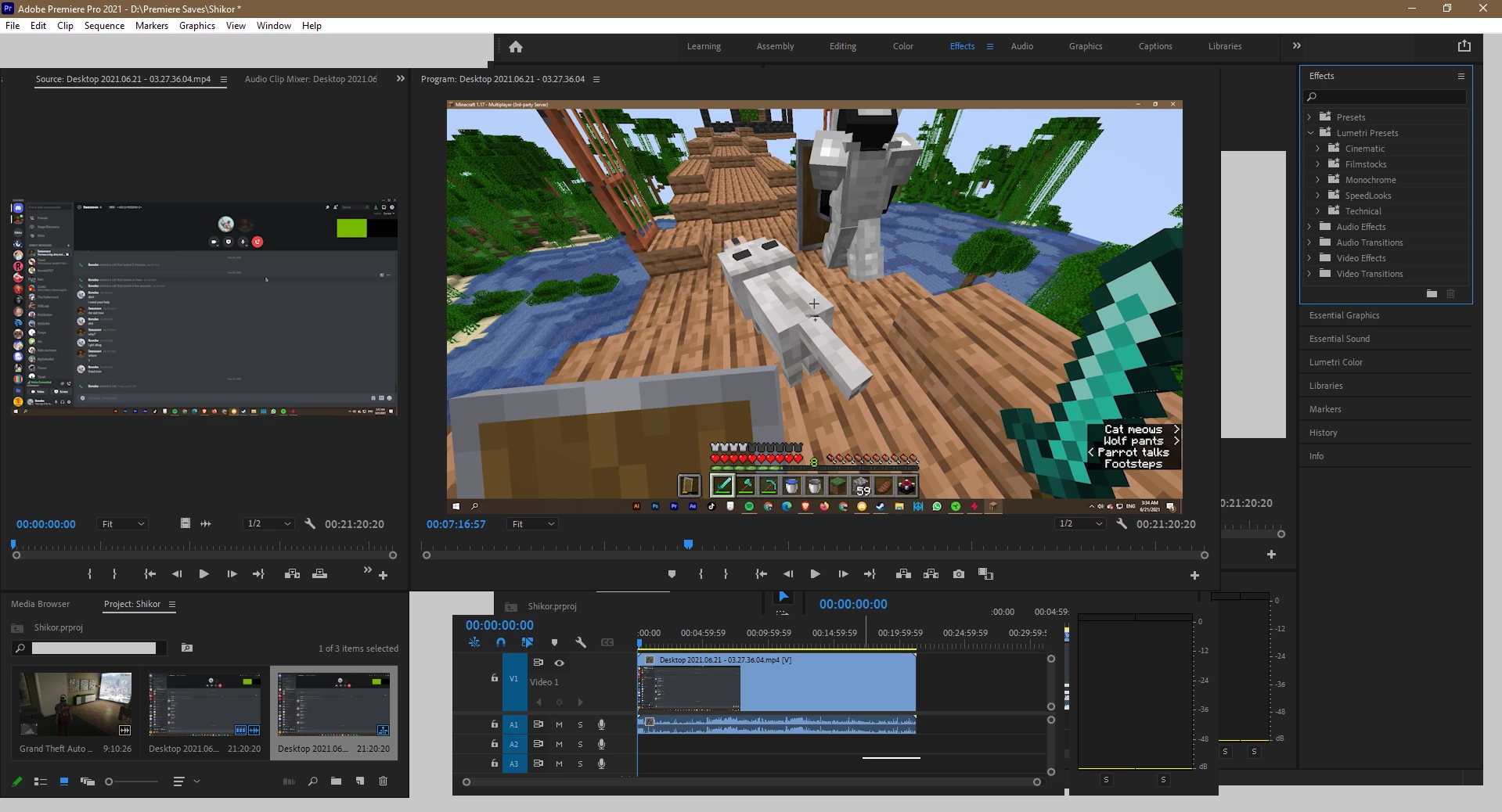Click Insert button in Source monitor

coord(292,574)
